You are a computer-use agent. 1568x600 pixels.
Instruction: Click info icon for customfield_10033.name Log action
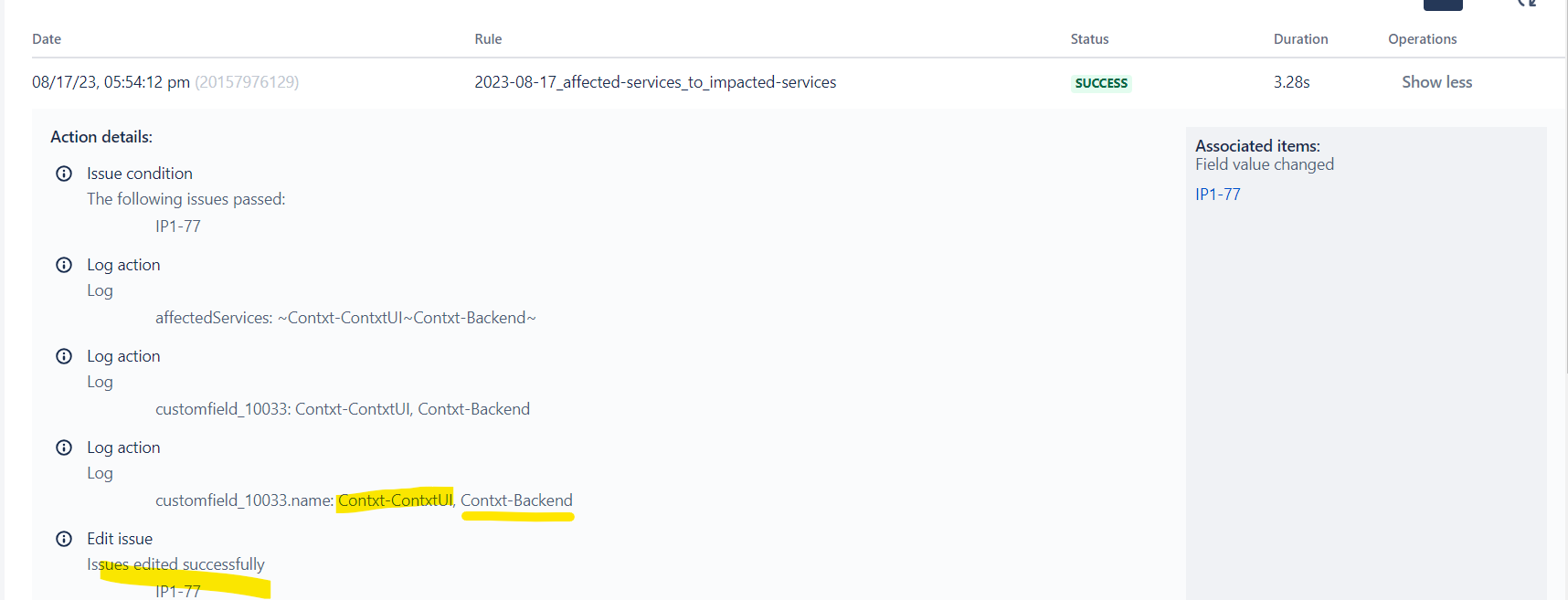pyautogui.click(x=64, y=447)
